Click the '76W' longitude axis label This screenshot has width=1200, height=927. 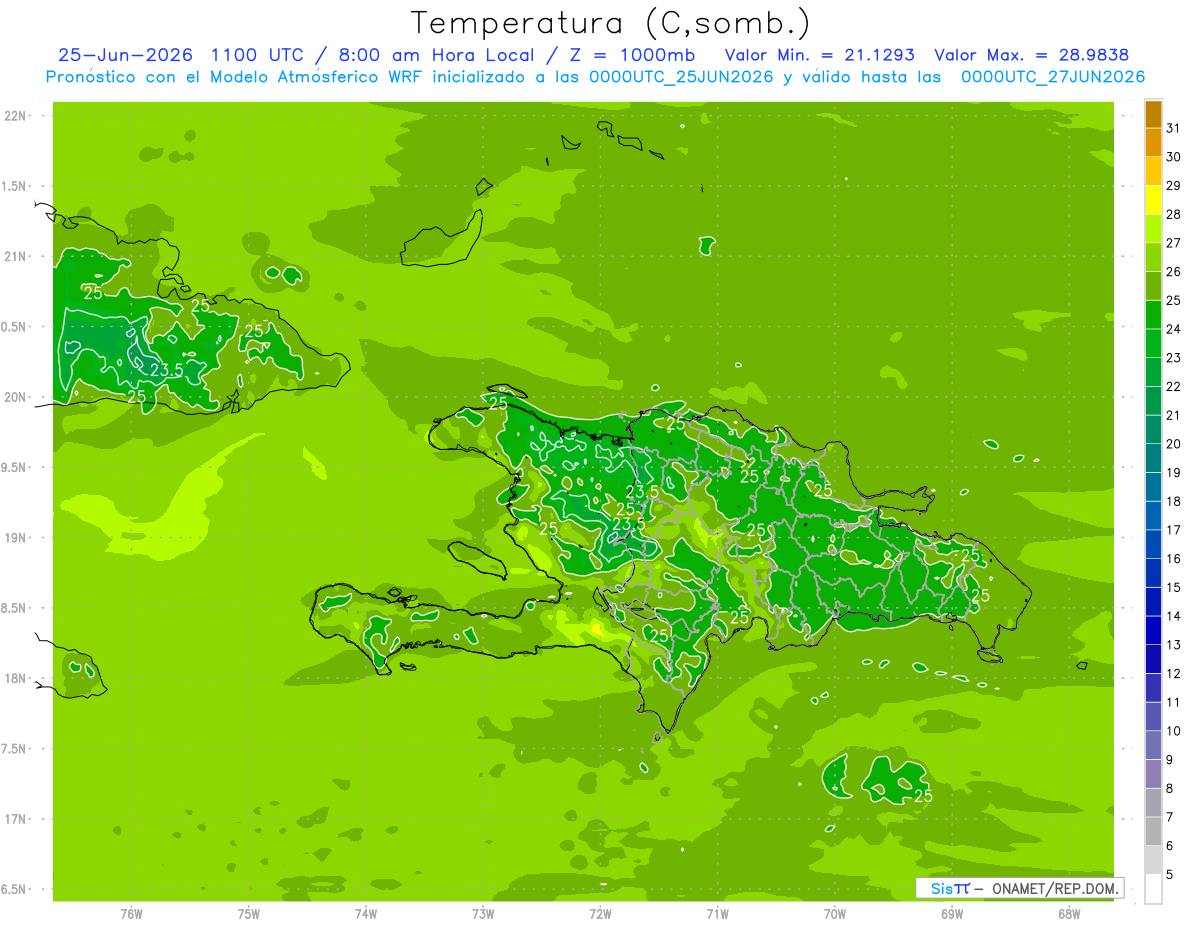pos(131,914)
